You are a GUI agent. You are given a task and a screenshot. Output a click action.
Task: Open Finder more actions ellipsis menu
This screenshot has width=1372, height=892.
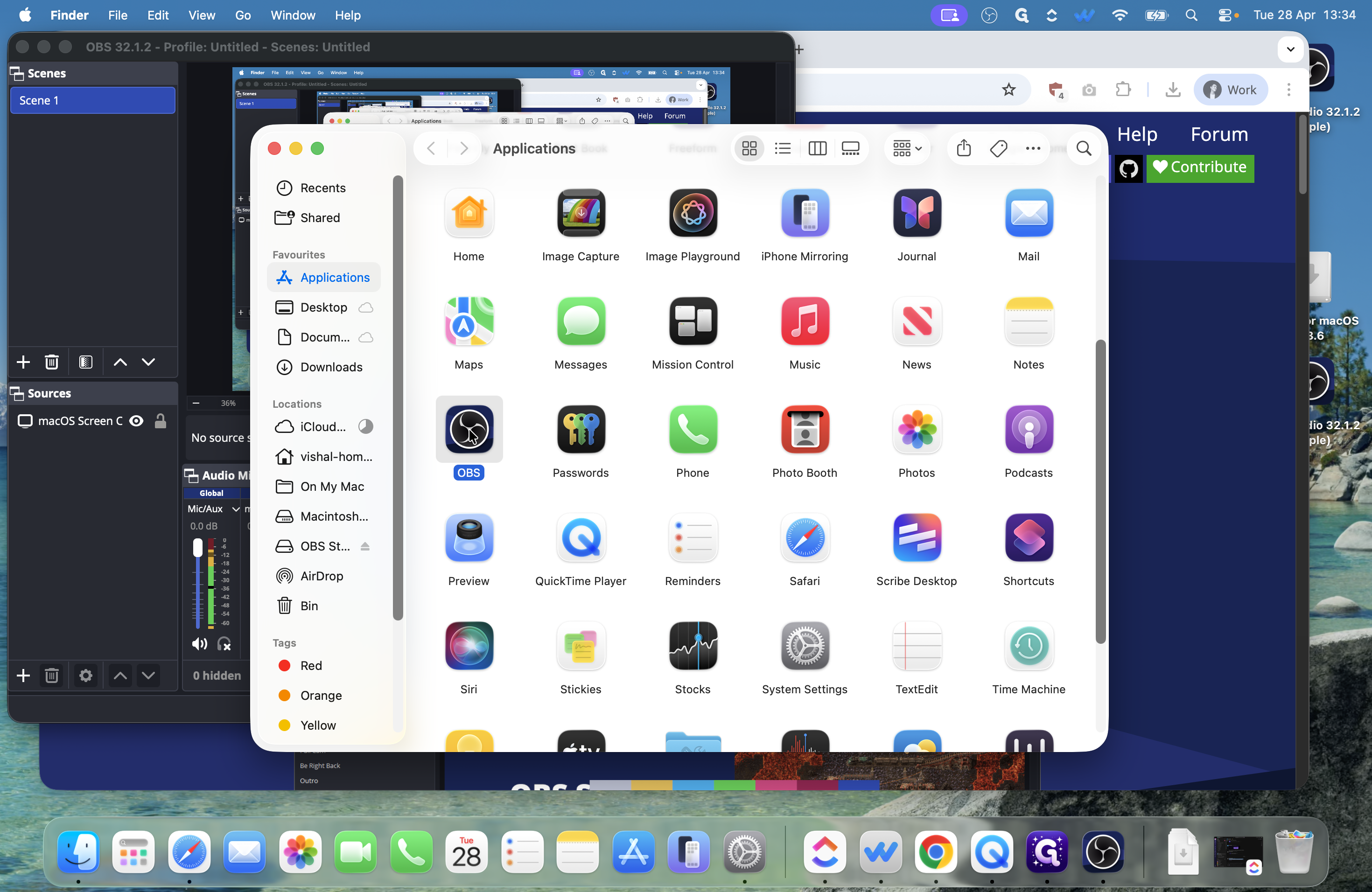click(x=1033, y=149)
